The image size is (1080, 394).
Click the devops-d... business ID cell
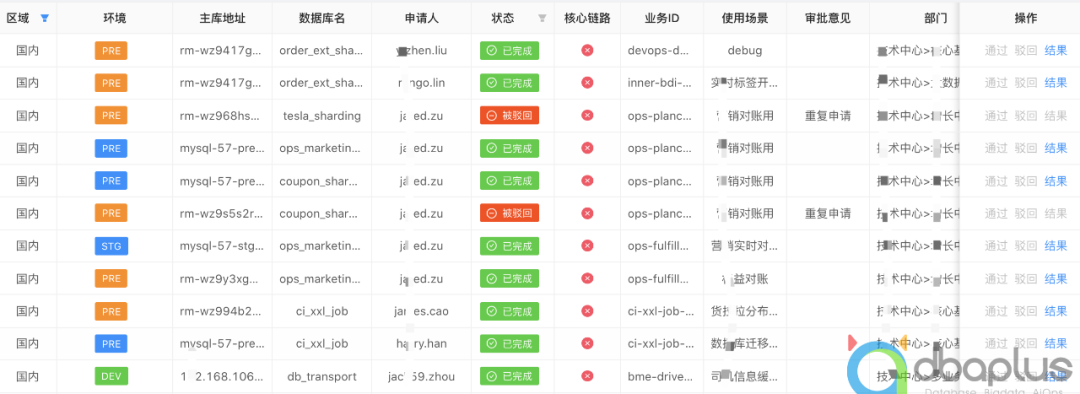point(660,50)
